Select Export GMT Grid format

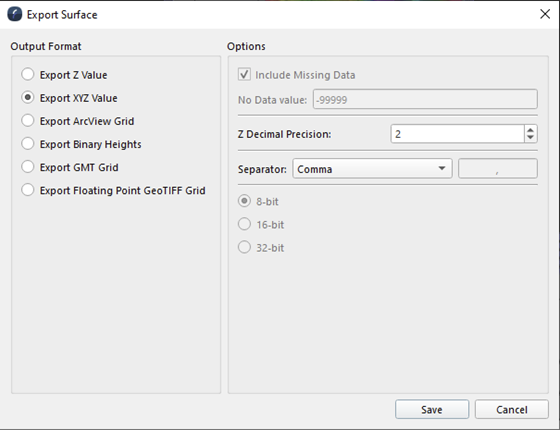(28, 167)
